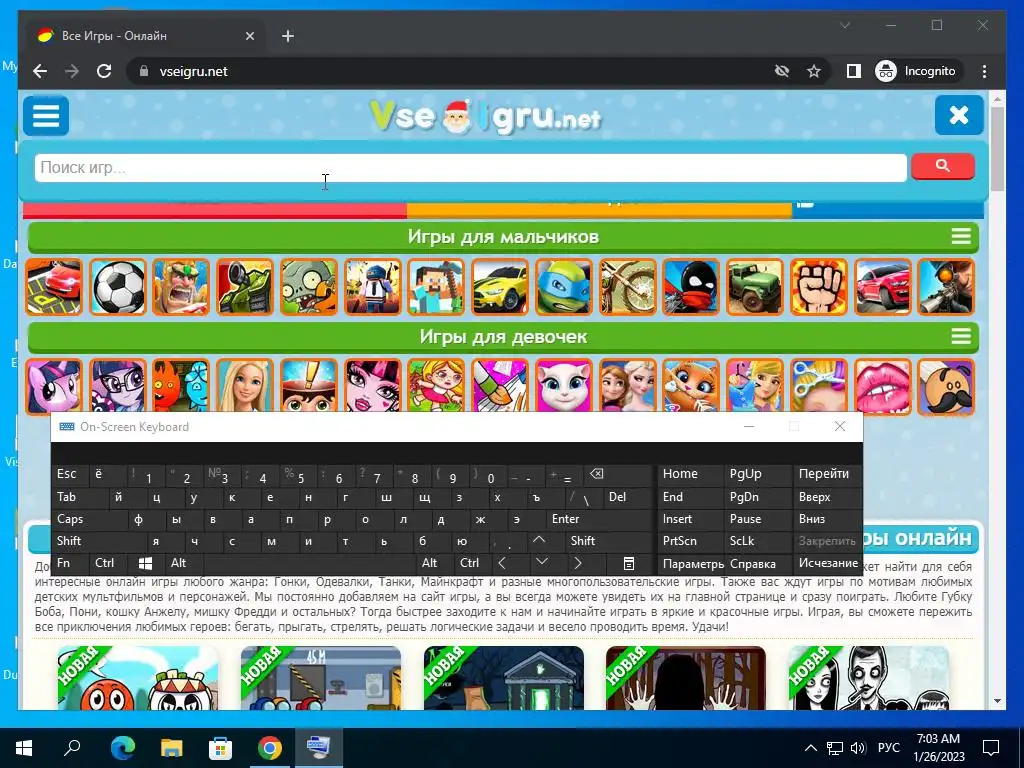The width and height of the screenshot is (1024, 768).
Task: Click Исчезание key on On-Screen Keyboard
Action: (827, 563)
